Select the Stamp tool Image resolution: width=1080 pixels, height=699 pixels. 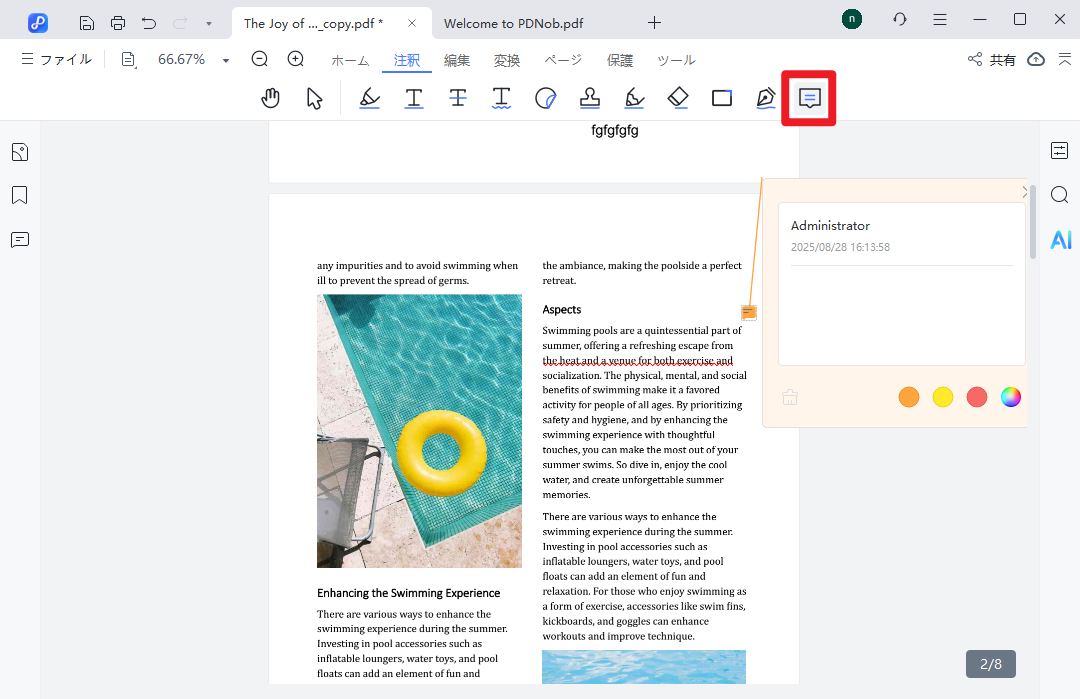click(x=590, y=98)
